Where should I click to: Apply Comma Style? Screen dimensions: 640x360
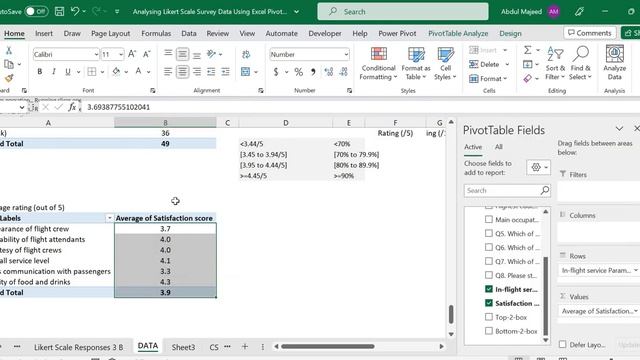pyautogui.click(x=313, y=72)
